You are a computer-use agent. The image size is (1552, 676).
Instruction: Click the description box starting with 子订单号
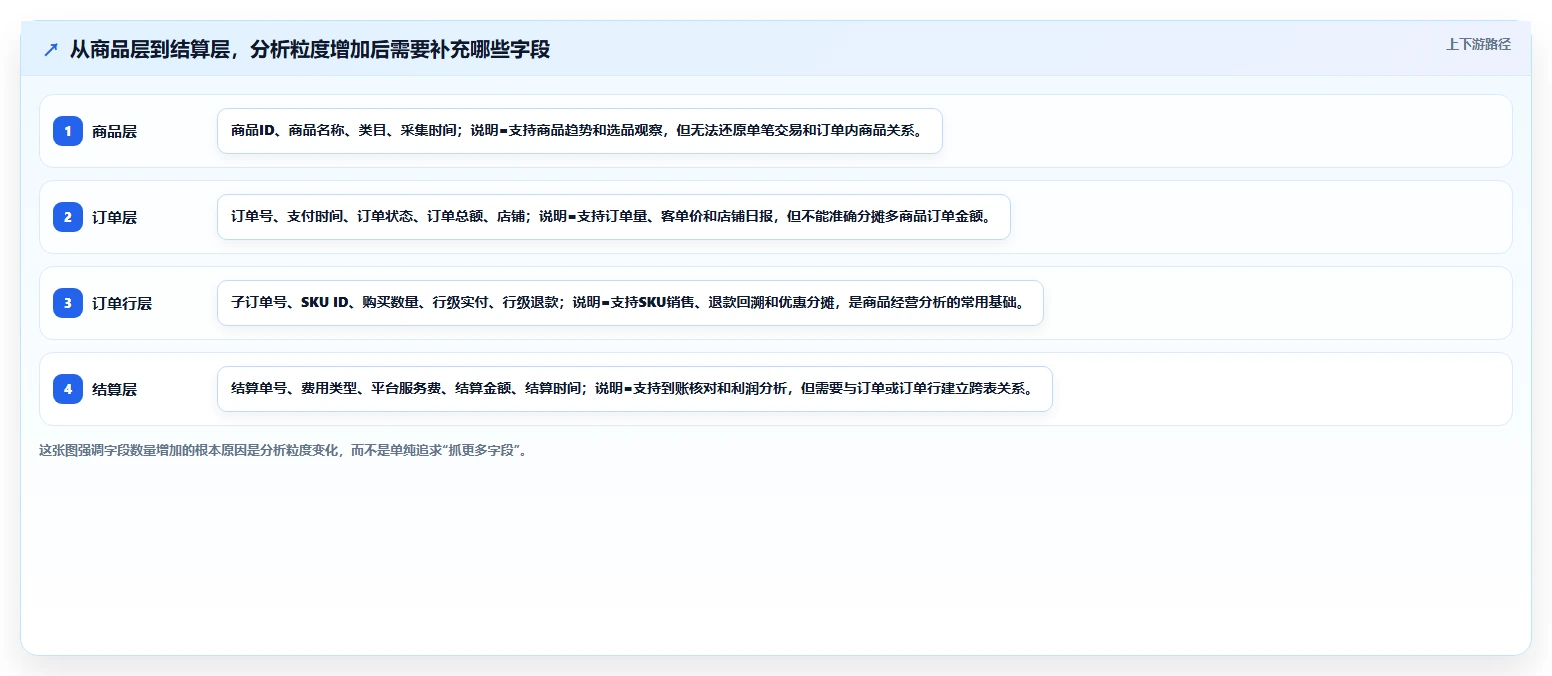pos(630,303)
